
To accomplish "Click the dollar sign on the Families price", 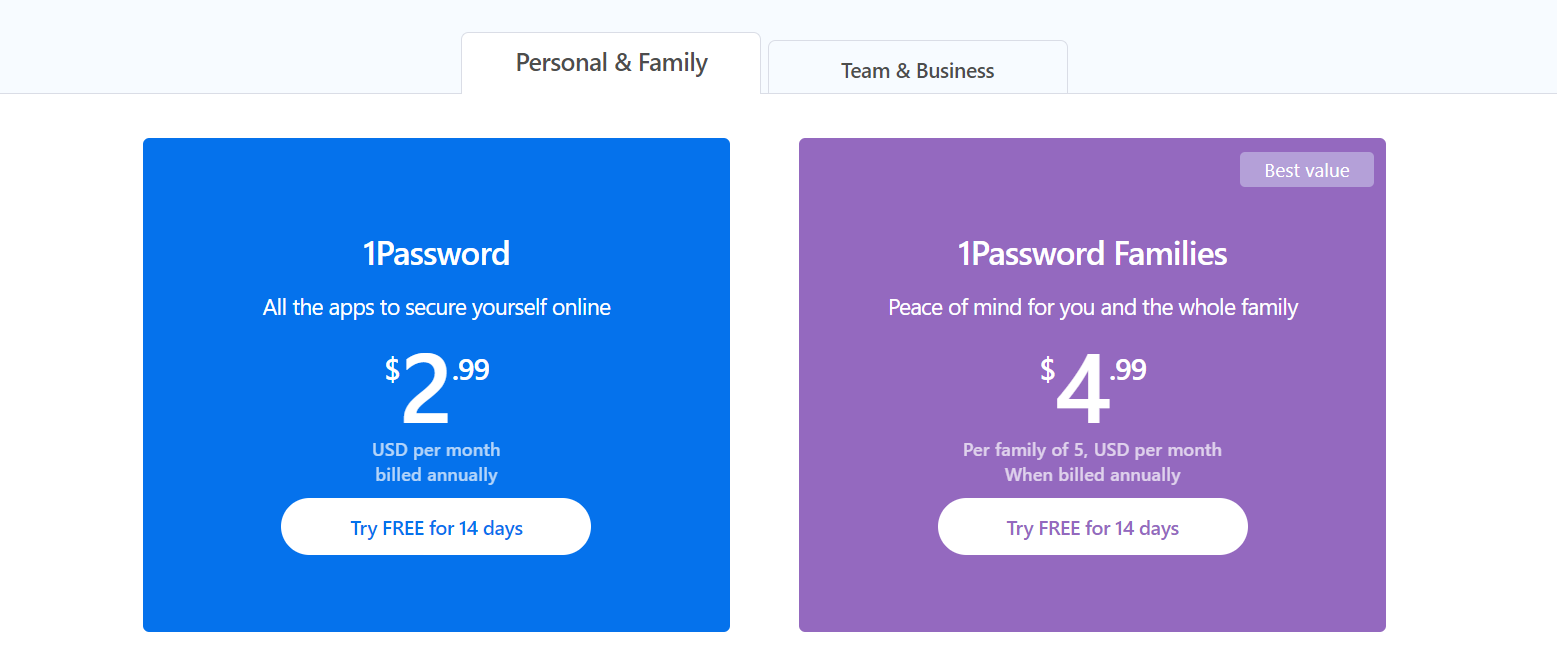I will tap(1047, 370).
